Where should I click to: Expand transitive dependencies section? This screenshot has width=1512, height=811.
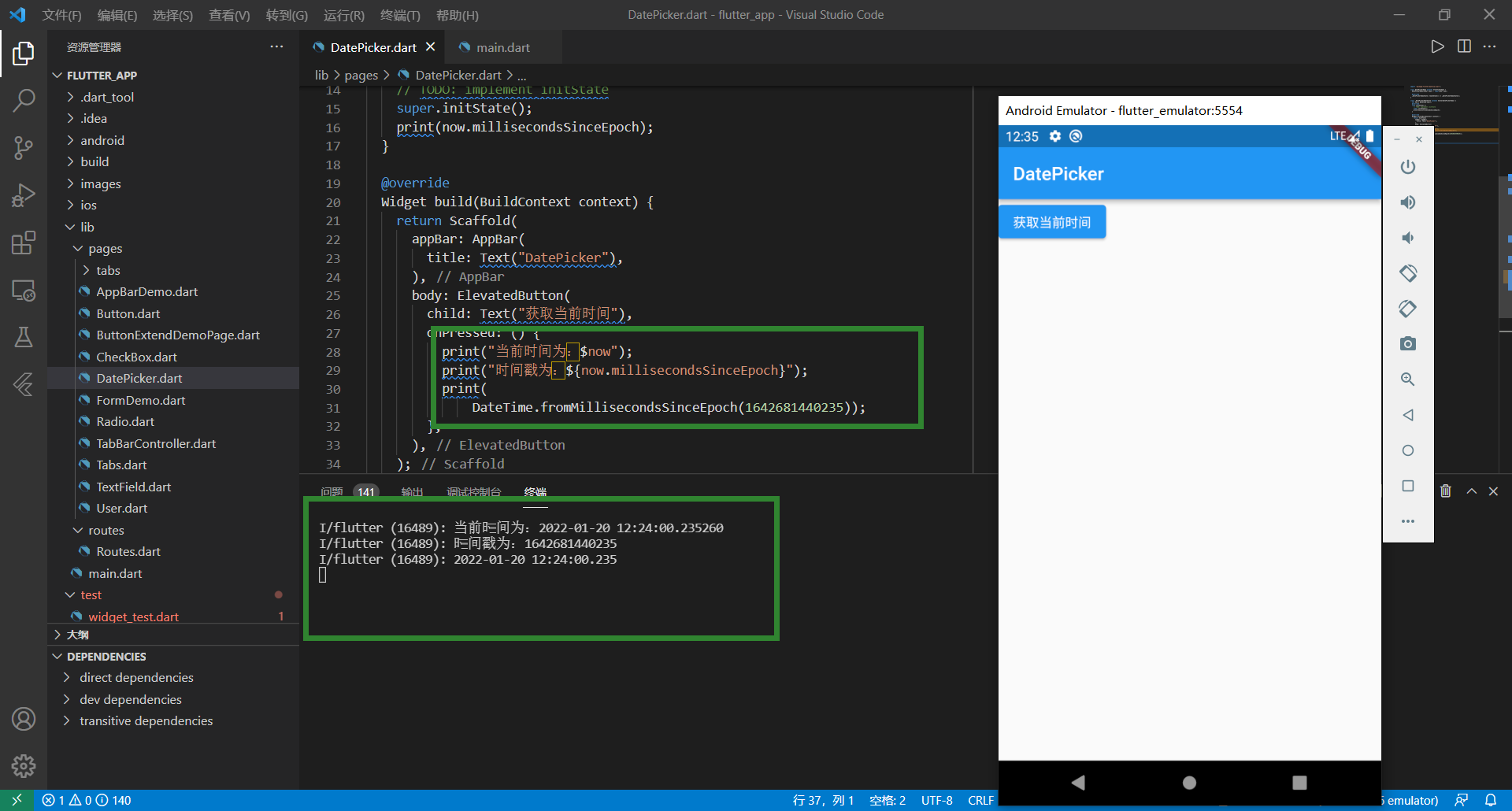pos(146,720)
